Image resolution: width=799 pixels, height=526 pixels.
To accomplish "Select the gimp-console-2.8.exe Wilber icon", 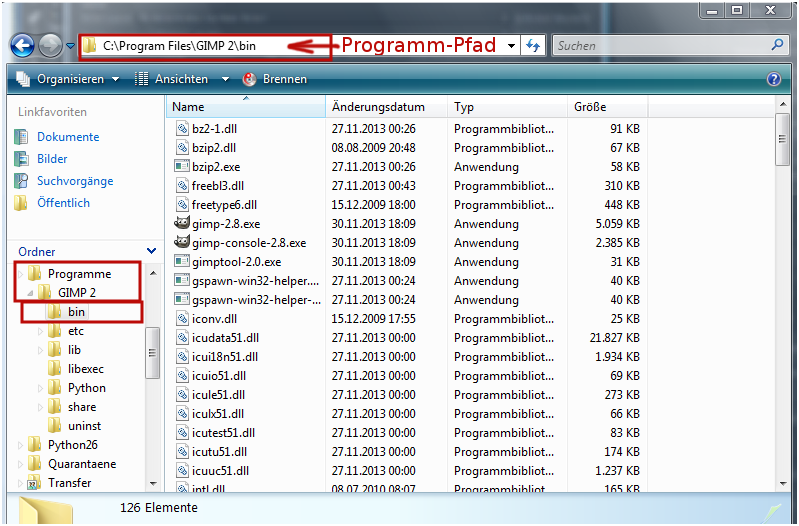I will 182,242.
